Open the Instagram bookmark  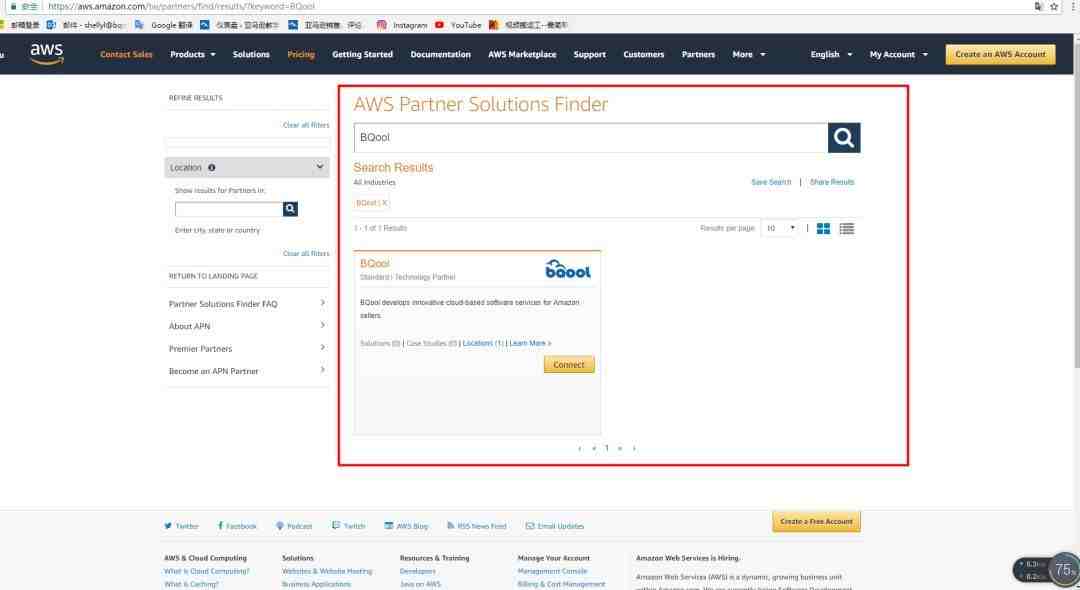(402, 25)
